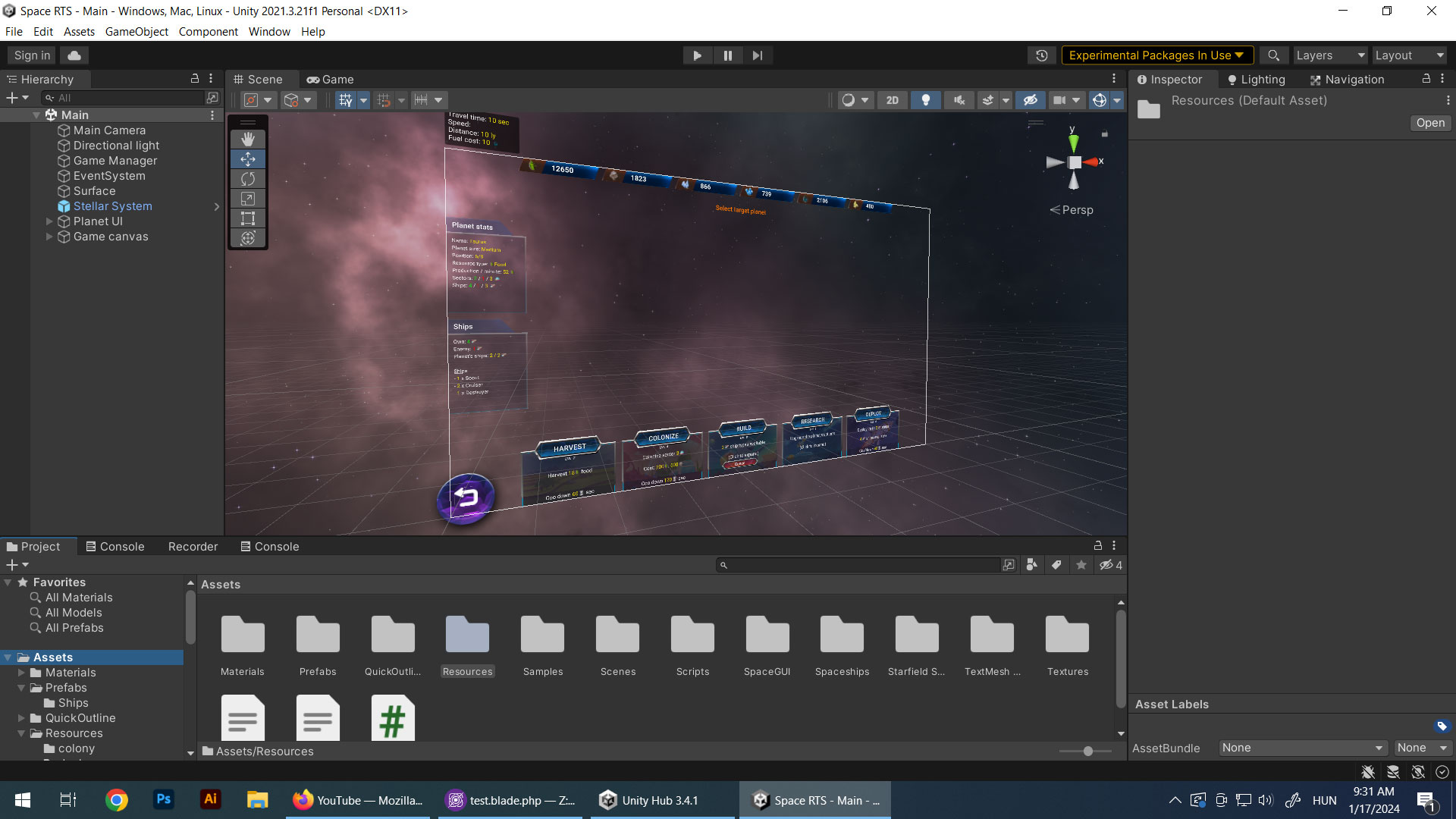Select the Hand view tool
Screen dimensions: 1456x819
pyautogui.click(x=248, y=140)
